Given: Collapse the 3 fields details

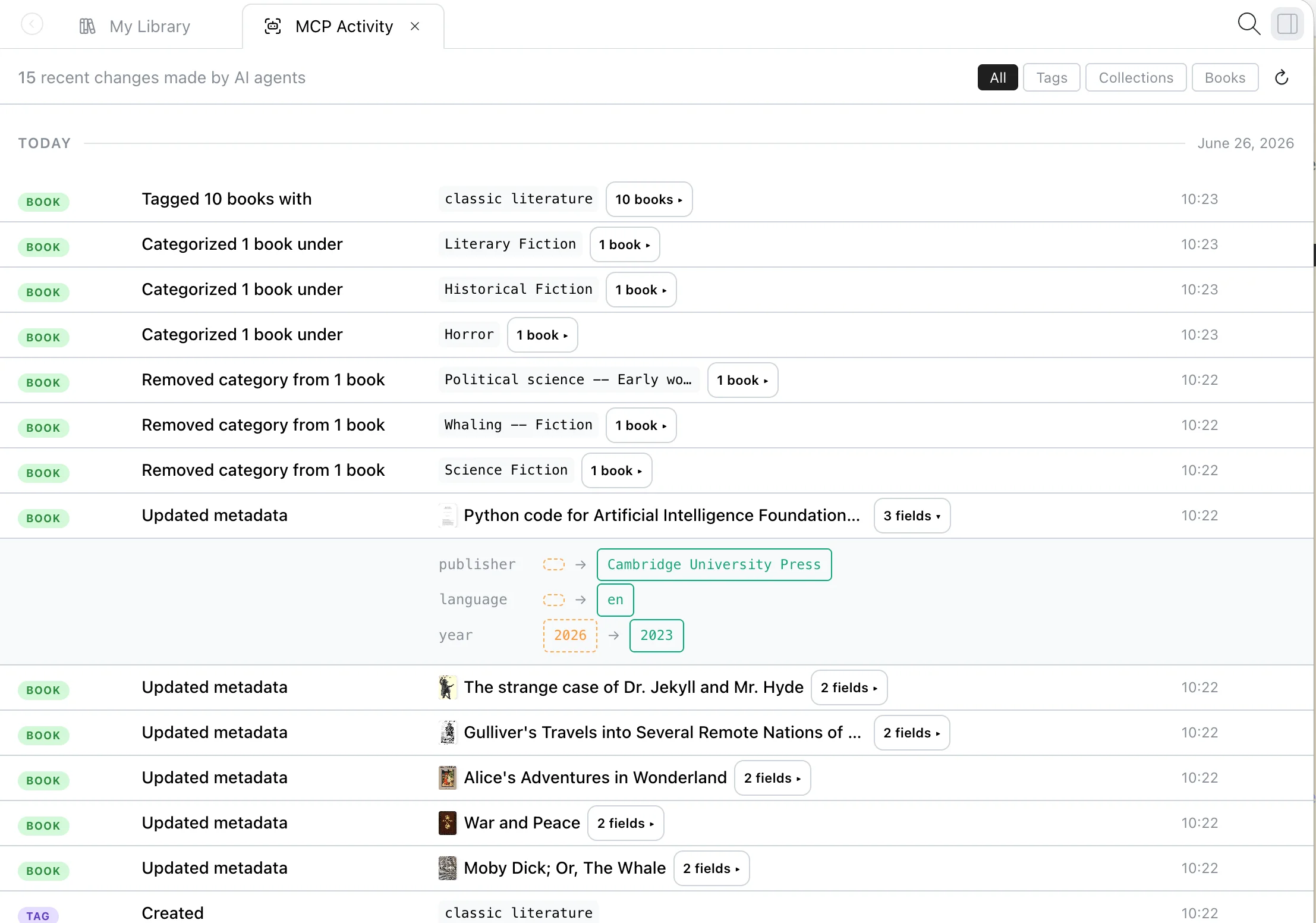Looking at the screenshot, I should (x=912, y=516).
